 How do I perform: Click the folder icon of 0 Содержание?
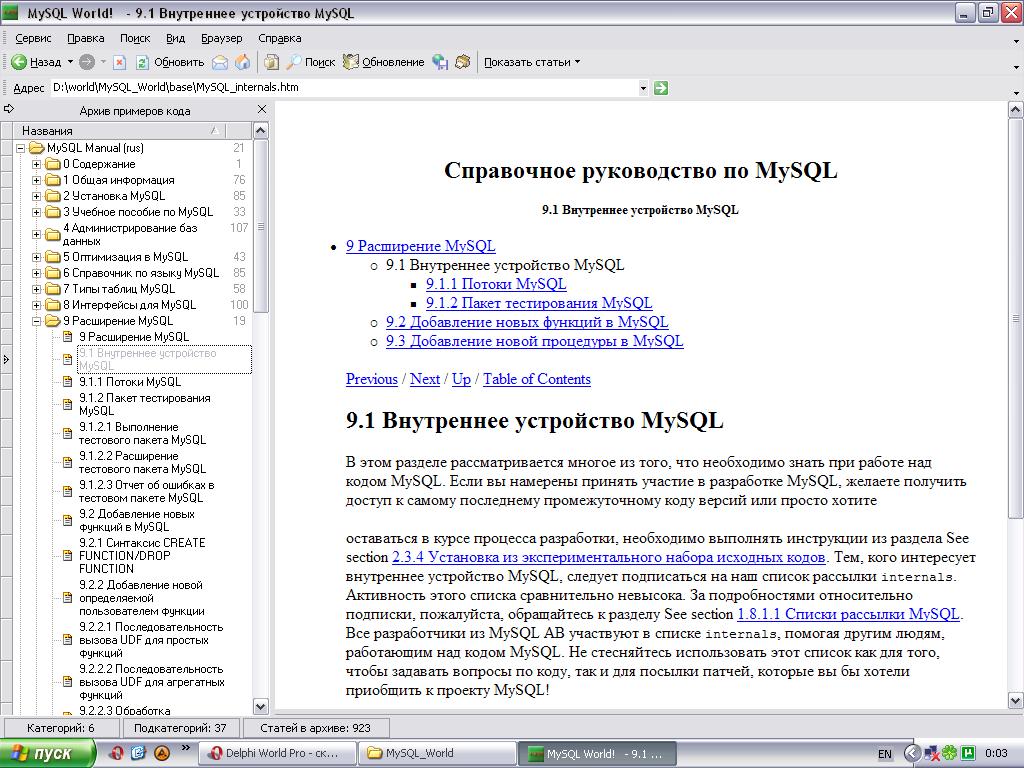click(53, 164)
